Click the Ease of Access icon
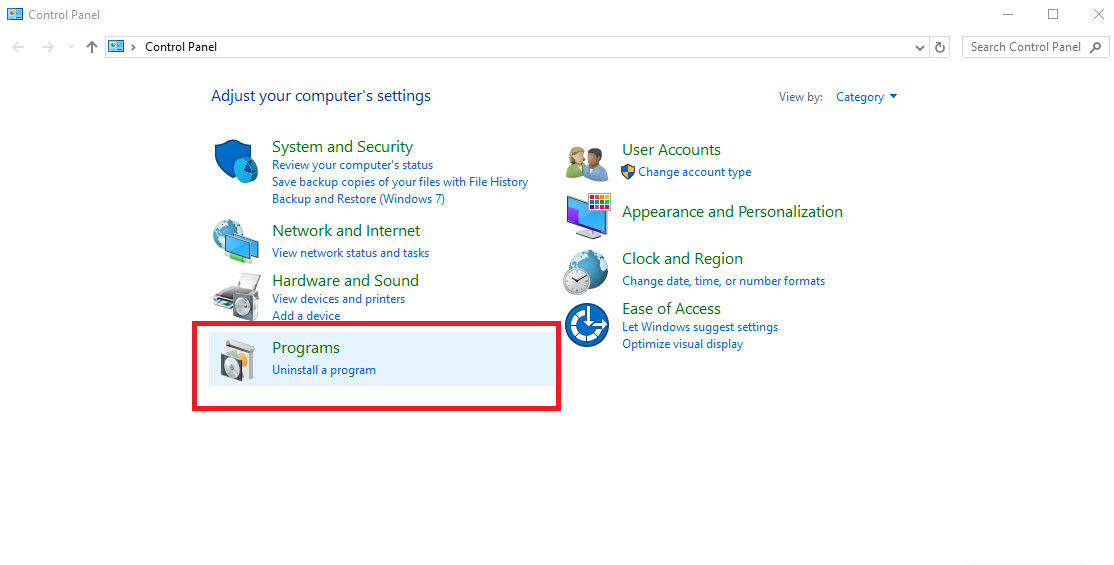Screen dimensions: 1114x565 (587, 325)
